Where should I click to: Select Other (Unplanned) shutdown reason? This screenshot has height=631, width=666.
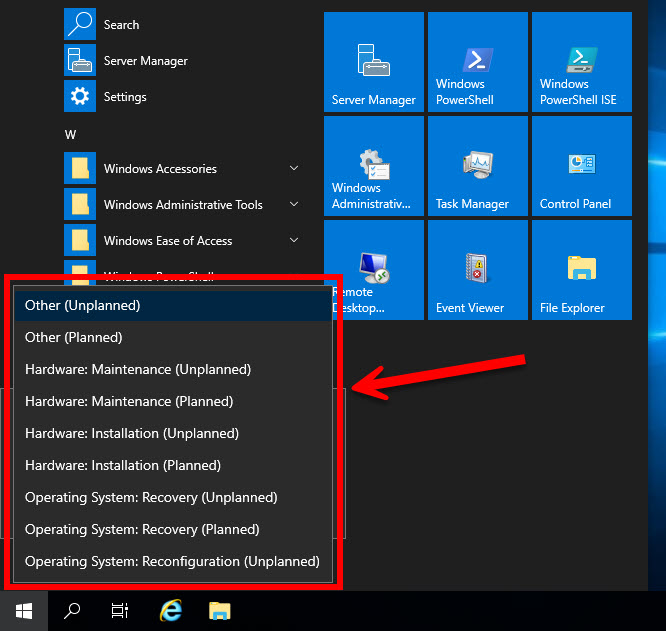173,305
